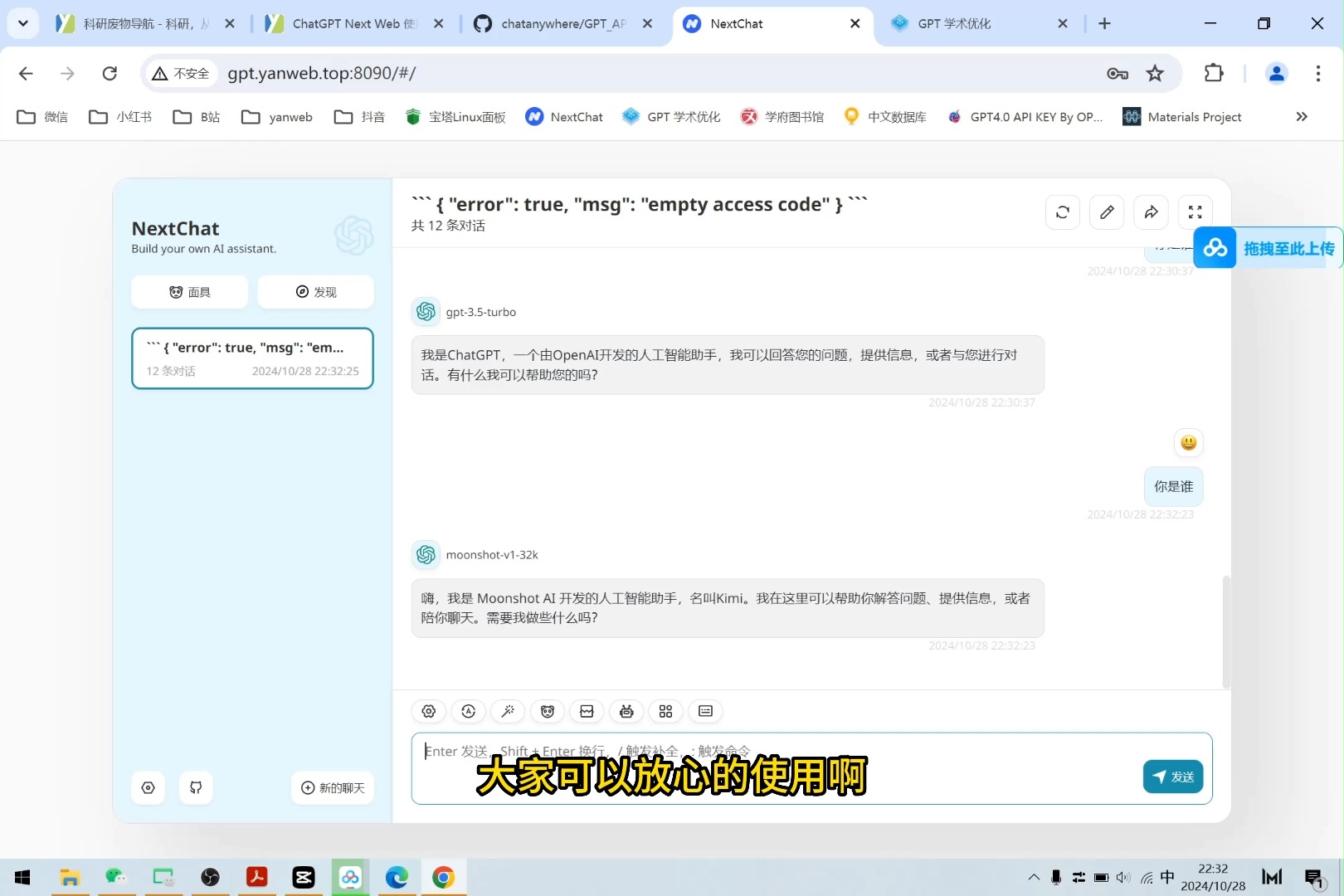Image resolution: width=1344 pixels, height=896 pixels.
Task: Click 发送 send button
Action: point(1173,777)
